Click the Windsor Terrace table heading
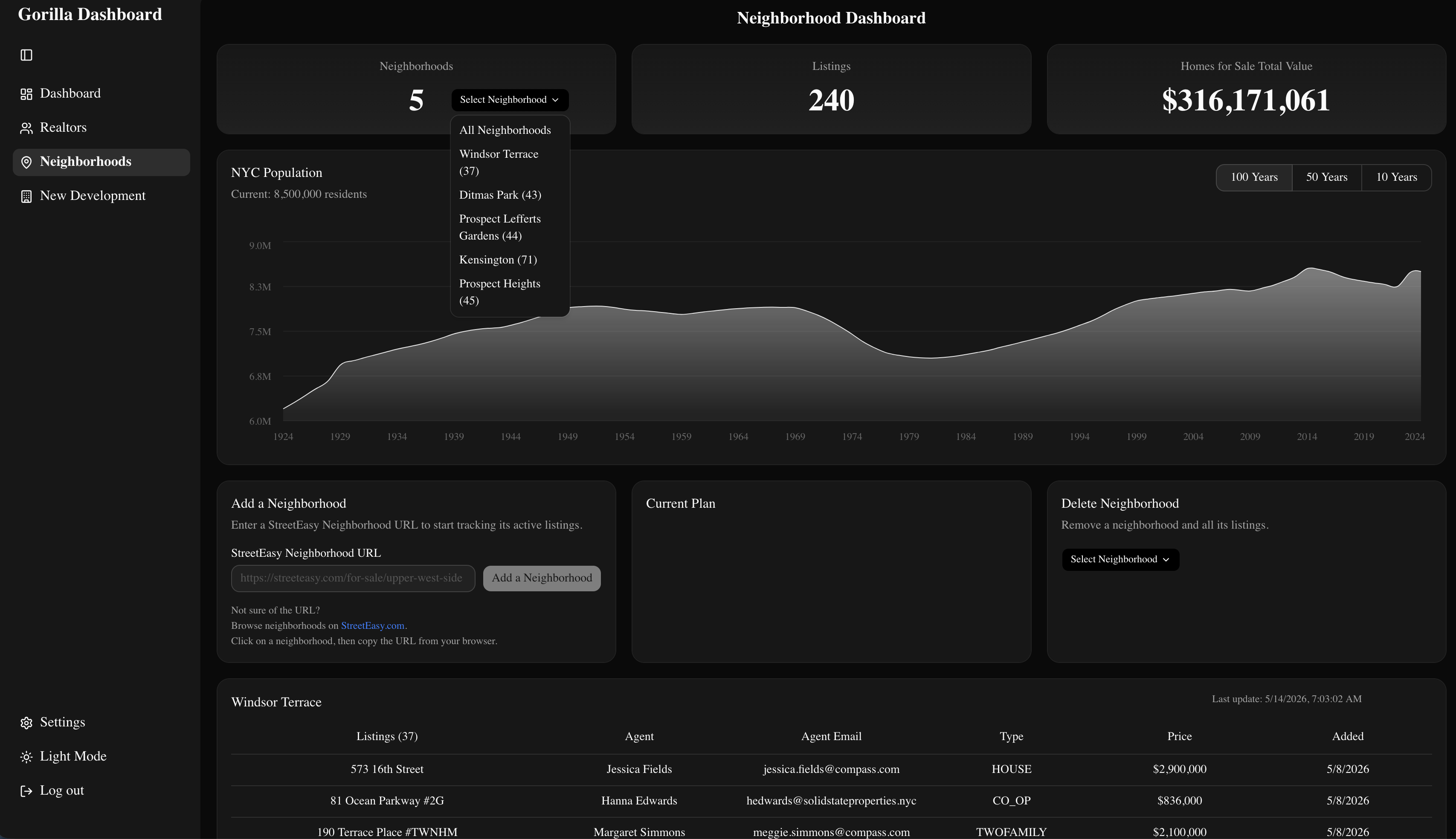Screen dimensions: 1456x839 pyautogui.click(x=276, y=703)
